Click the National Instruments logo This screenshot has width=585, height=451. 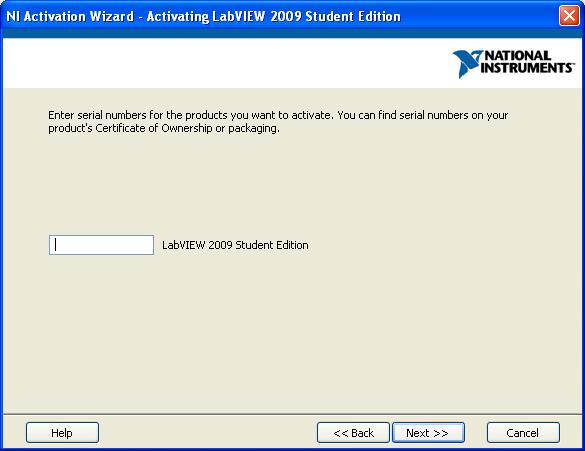(513, 63)
